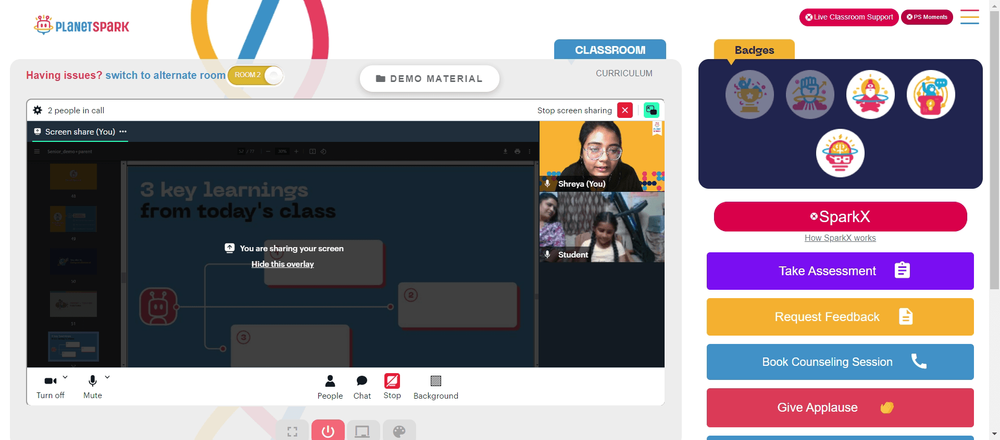
Task: Click red X to stop screen sharing
Action: (x=625, y=110)
